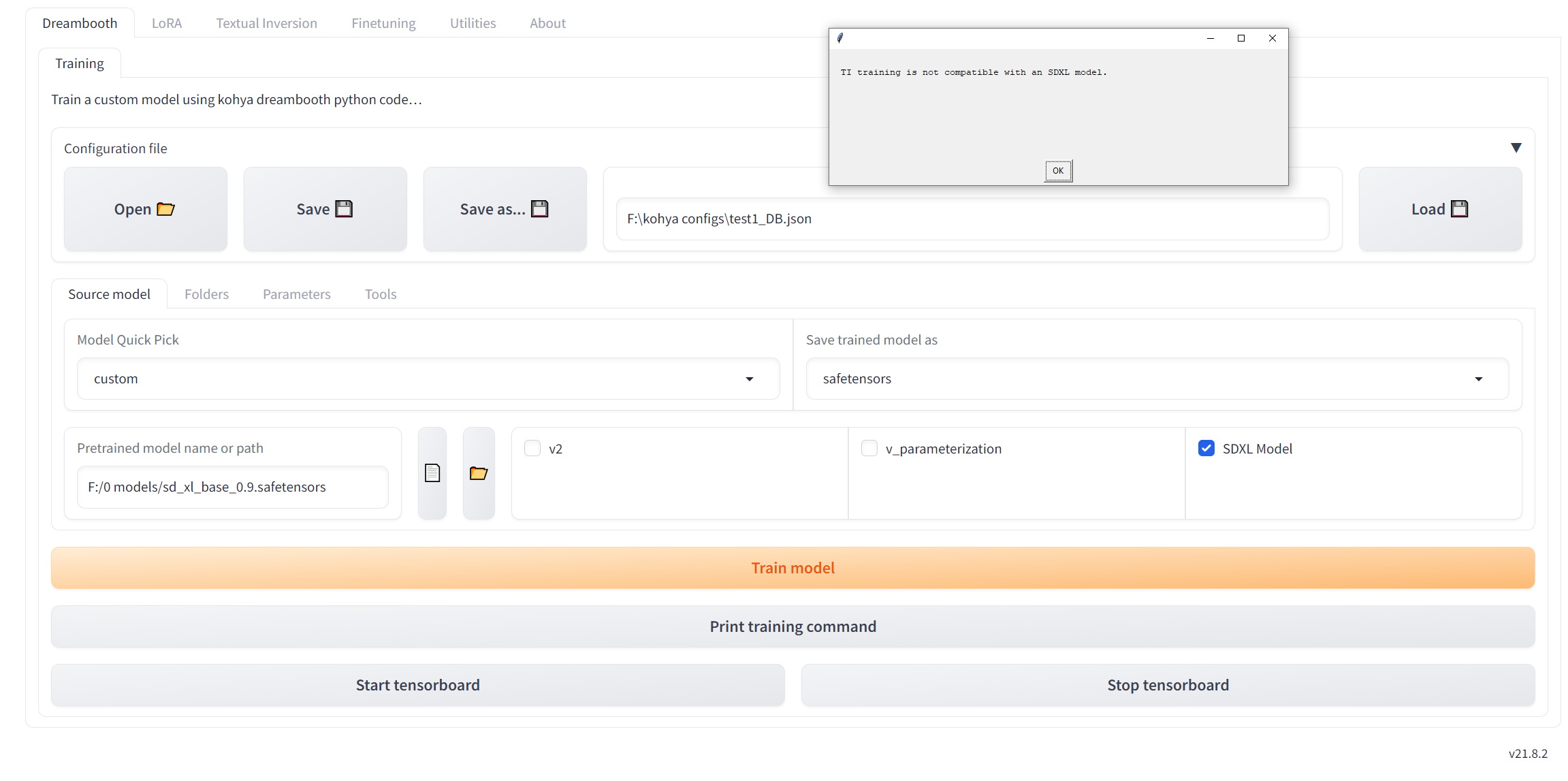The image size is (1568, 781).
Task: Click the Train model button
Action: tap(793, 568)
